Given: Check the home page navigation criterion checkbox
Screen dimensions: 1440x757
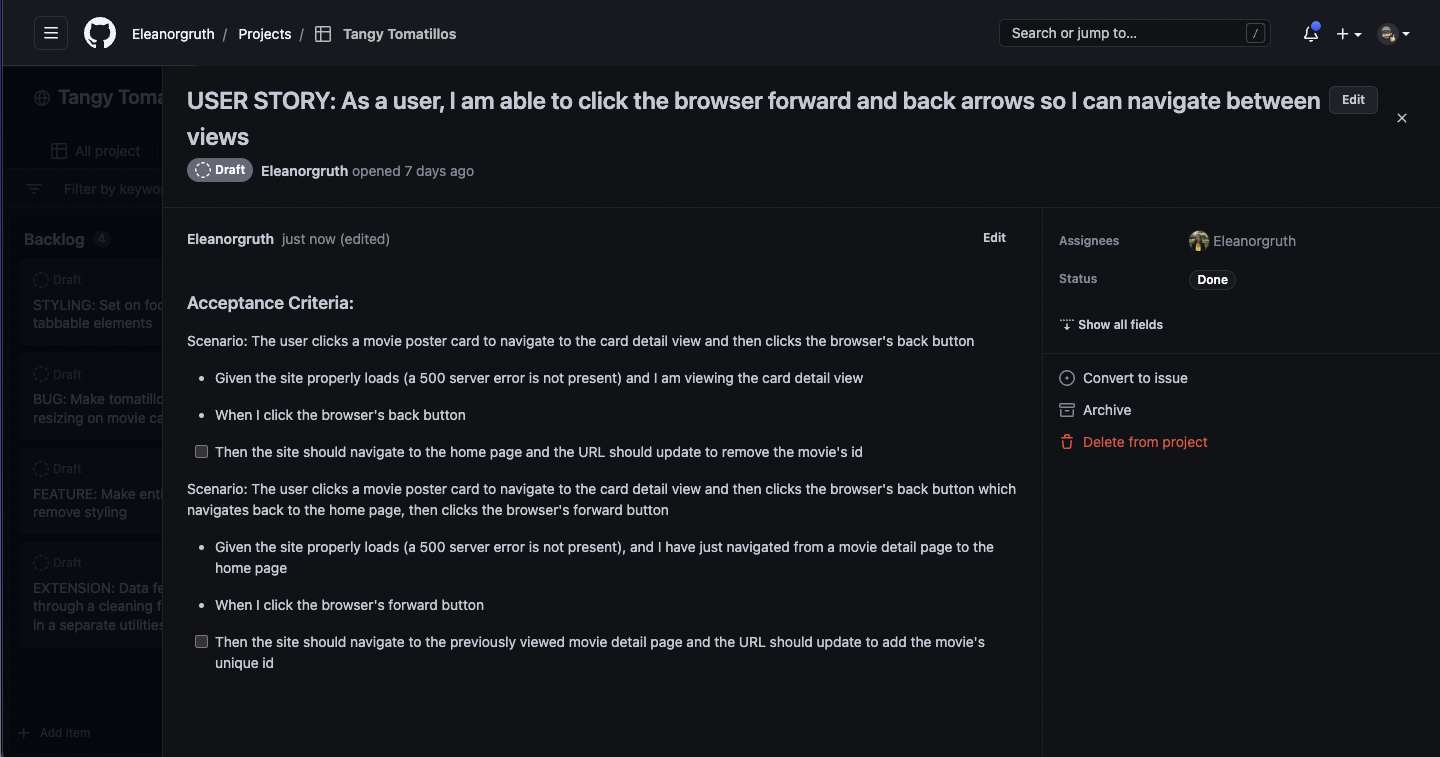Looking at the screenshot, I should tap(201, 452).
